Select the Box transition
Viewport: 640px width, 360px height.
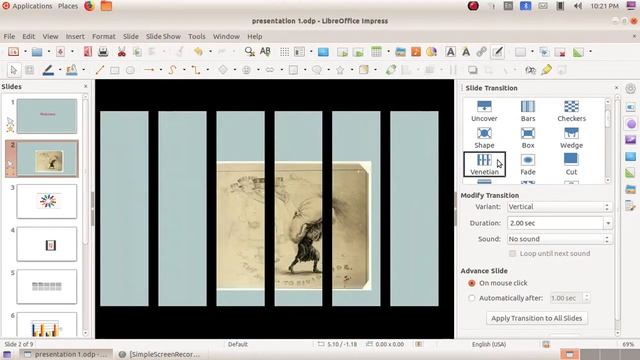pos(528,138)
